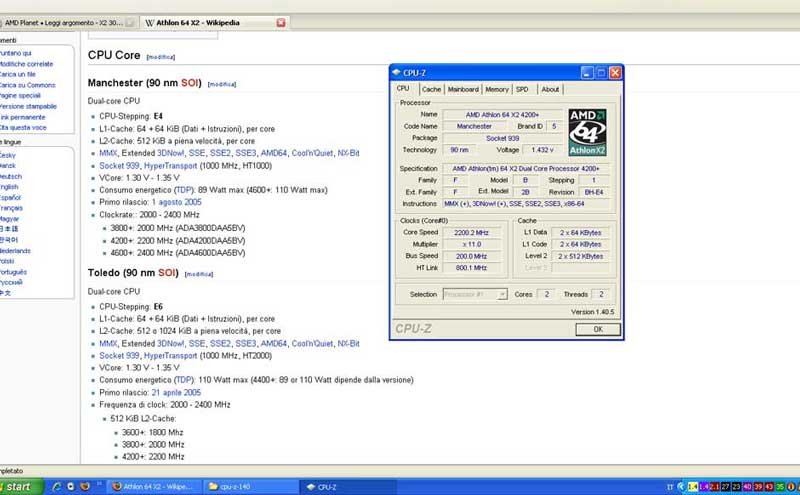The height and width of the screenshot is (495, 800).
Task: Close the CPU-Z window
Action: (615, 73)
